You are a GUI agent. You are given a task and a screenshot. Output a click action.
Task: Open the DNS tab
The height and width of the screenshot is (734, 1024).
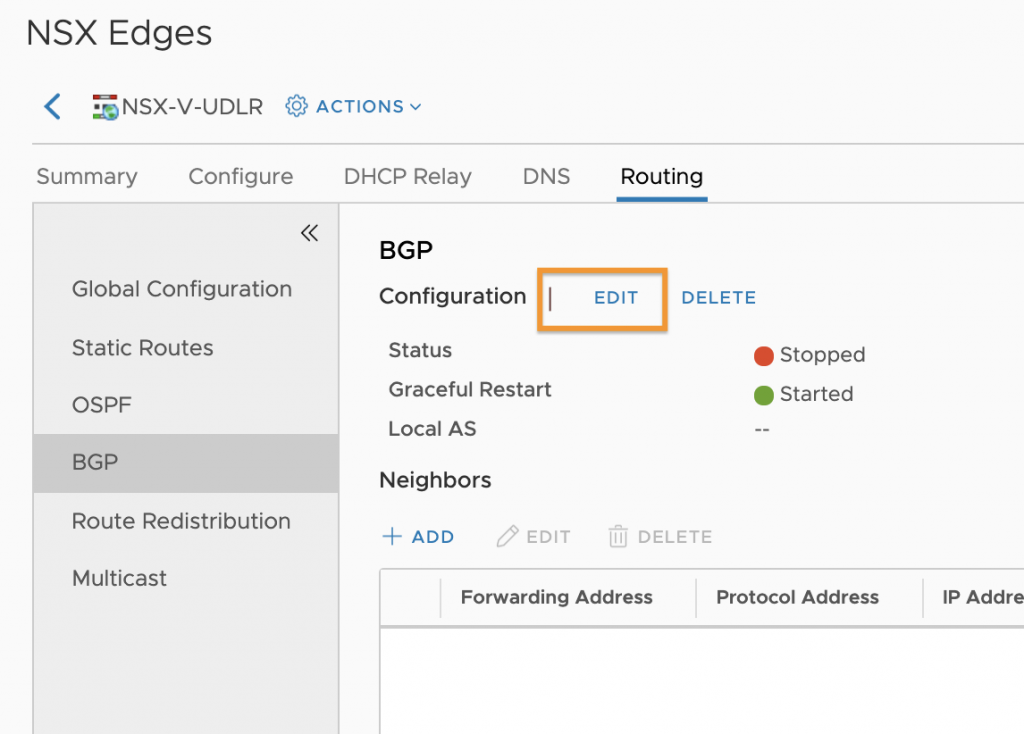(x=546, y=176)
